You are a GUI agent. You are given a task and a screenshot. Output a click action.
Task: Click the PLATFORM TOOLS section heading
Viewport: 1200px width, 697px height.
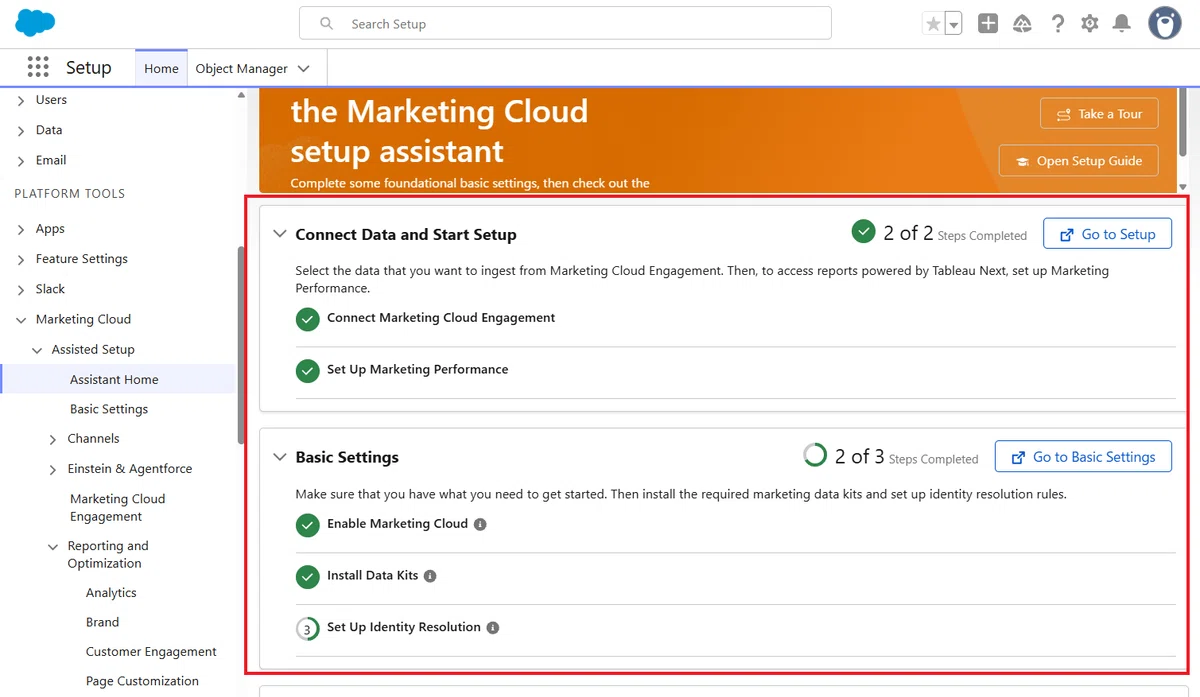pyautogui.click(x=69, y=194)
